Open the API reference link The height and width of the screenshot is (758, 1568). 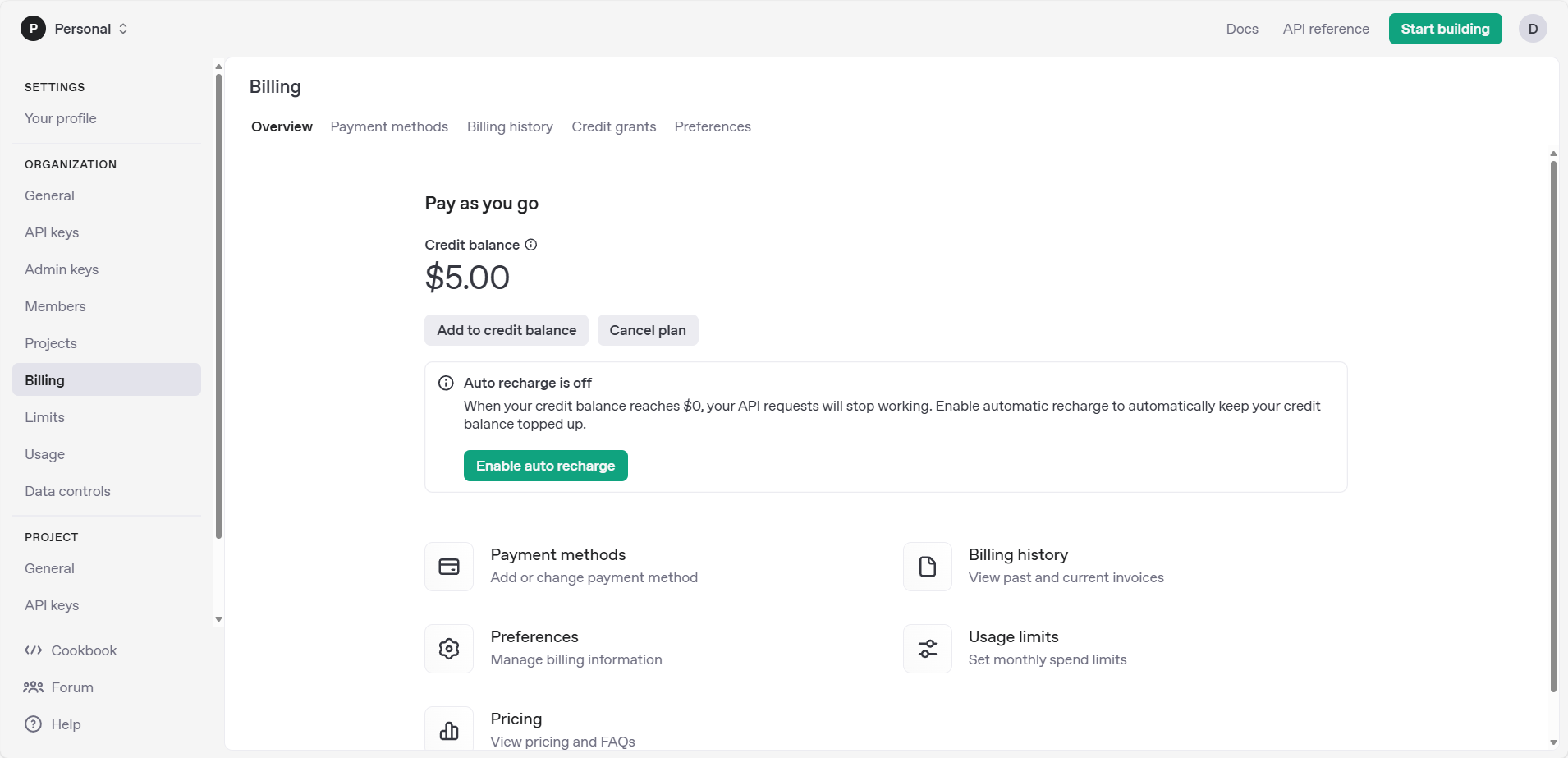(x=1326, y=29)
